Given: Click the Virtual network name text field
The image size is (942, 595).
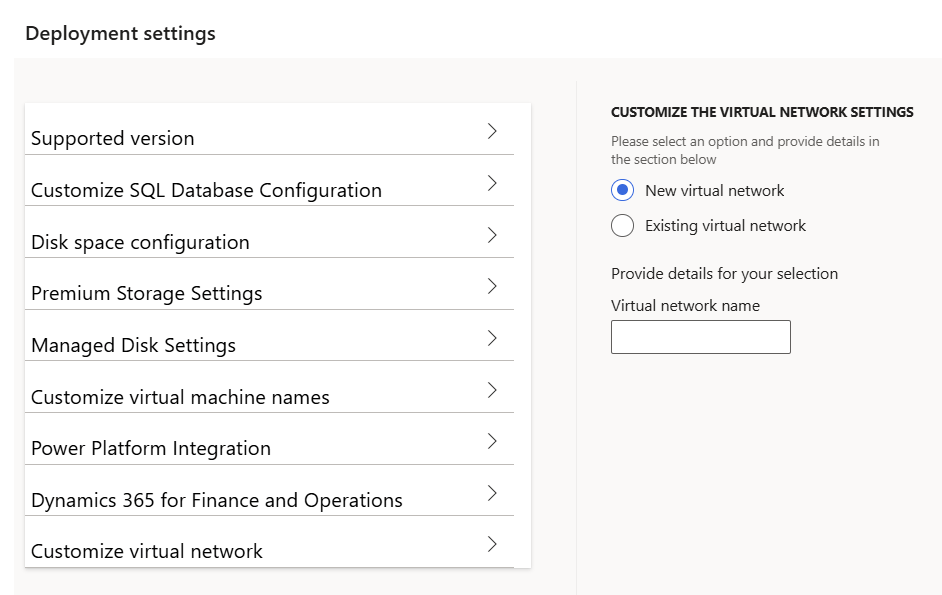Looking at the screenshot, I should [700, 337].
